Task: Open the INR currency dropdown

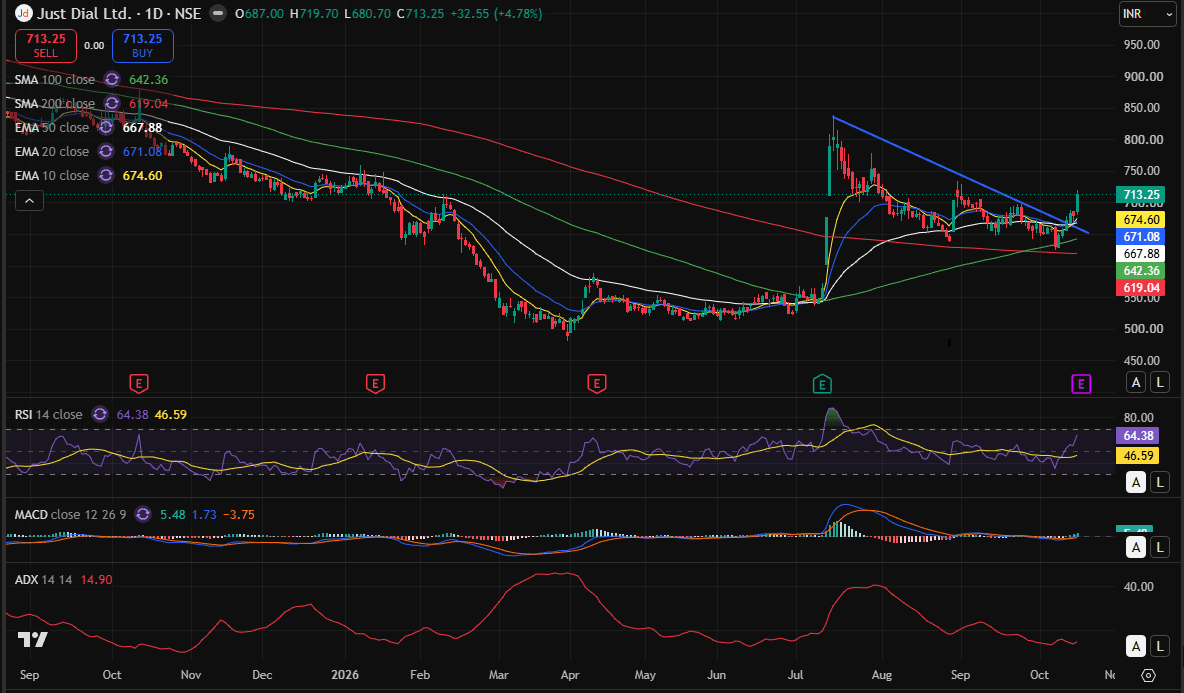Action: 1147,14
